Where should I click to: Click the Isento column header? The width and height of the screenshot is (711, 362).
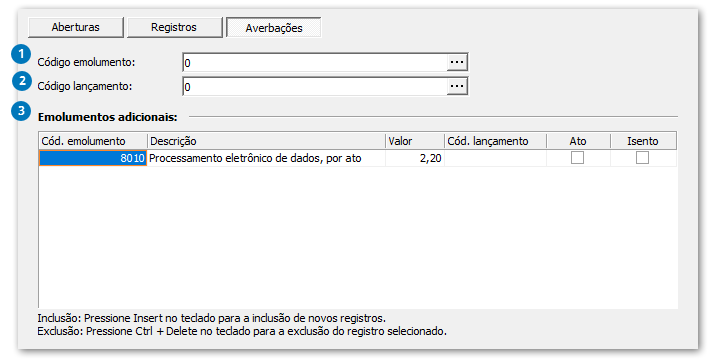643,141
